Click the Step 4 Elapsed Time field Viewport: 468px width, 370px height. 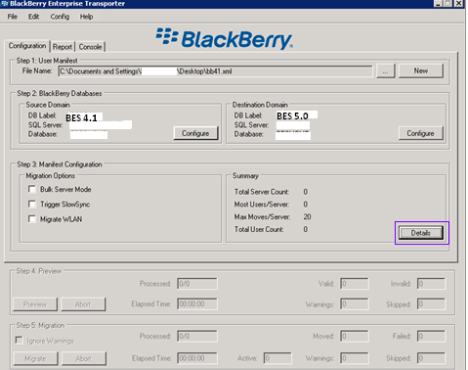197,304
